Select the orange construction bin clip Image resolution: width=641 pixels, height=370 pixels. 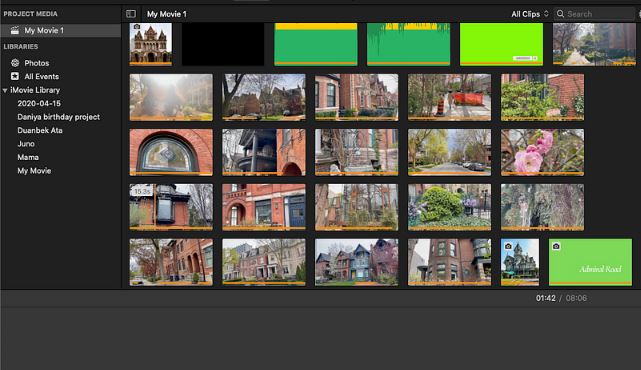(449, 97)
